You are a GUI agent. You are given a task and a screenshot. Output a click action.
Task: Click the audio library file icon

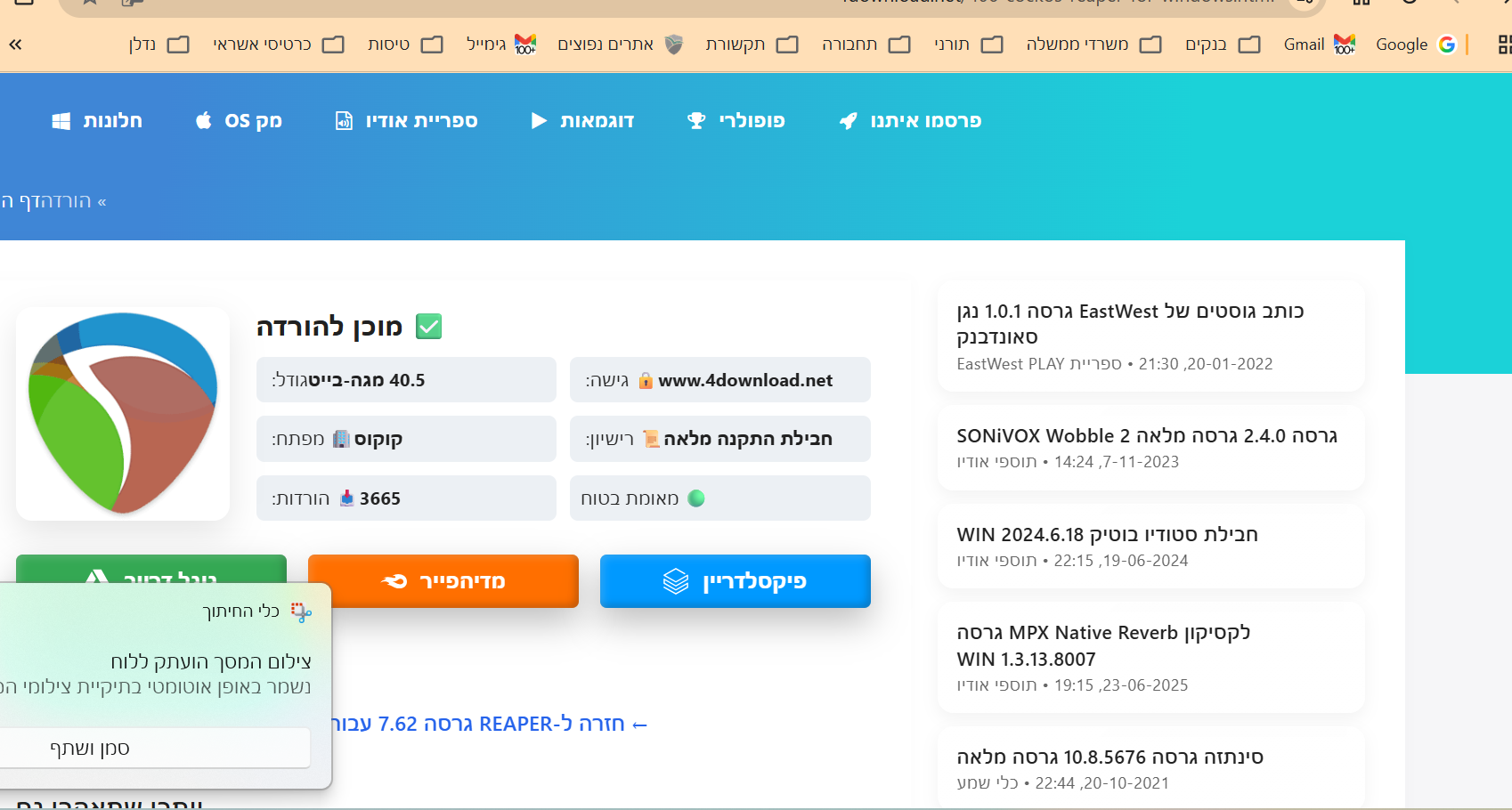(x=344, y=121)
